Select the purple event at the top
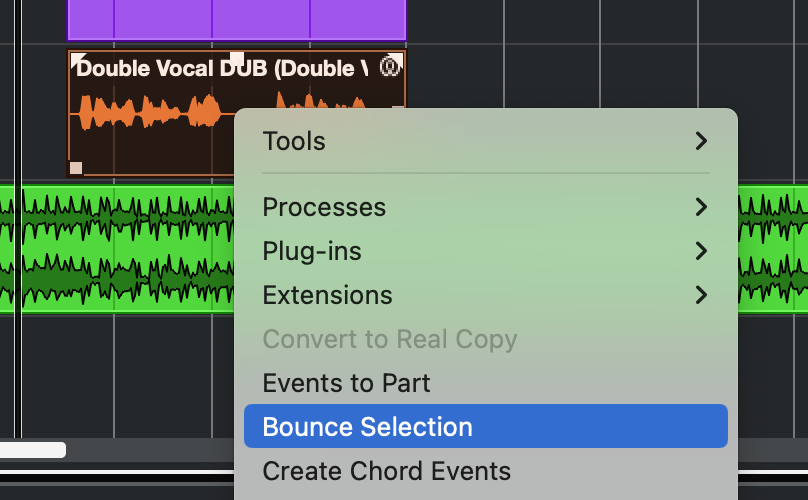The height and width of the screenshot is (500, 808). point(236,18)
